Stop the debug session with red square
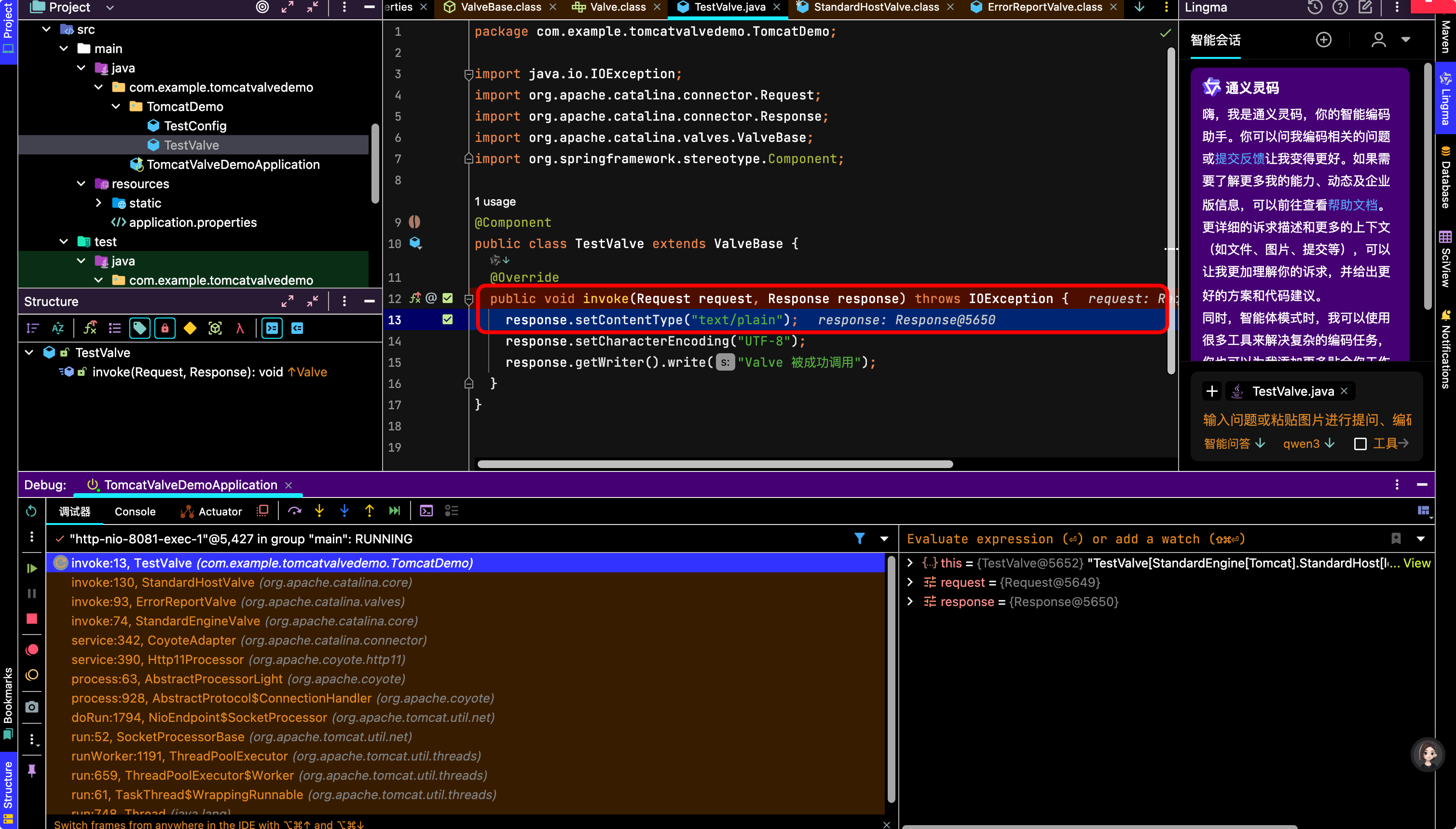Screen dimensions: 1456x829 coord(32,619)
